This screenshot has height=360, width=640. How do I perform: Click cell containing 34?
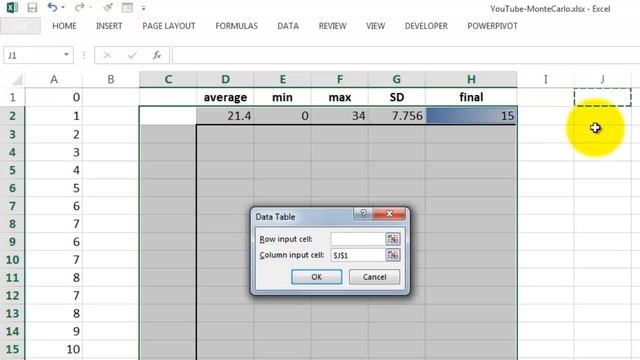340,116
